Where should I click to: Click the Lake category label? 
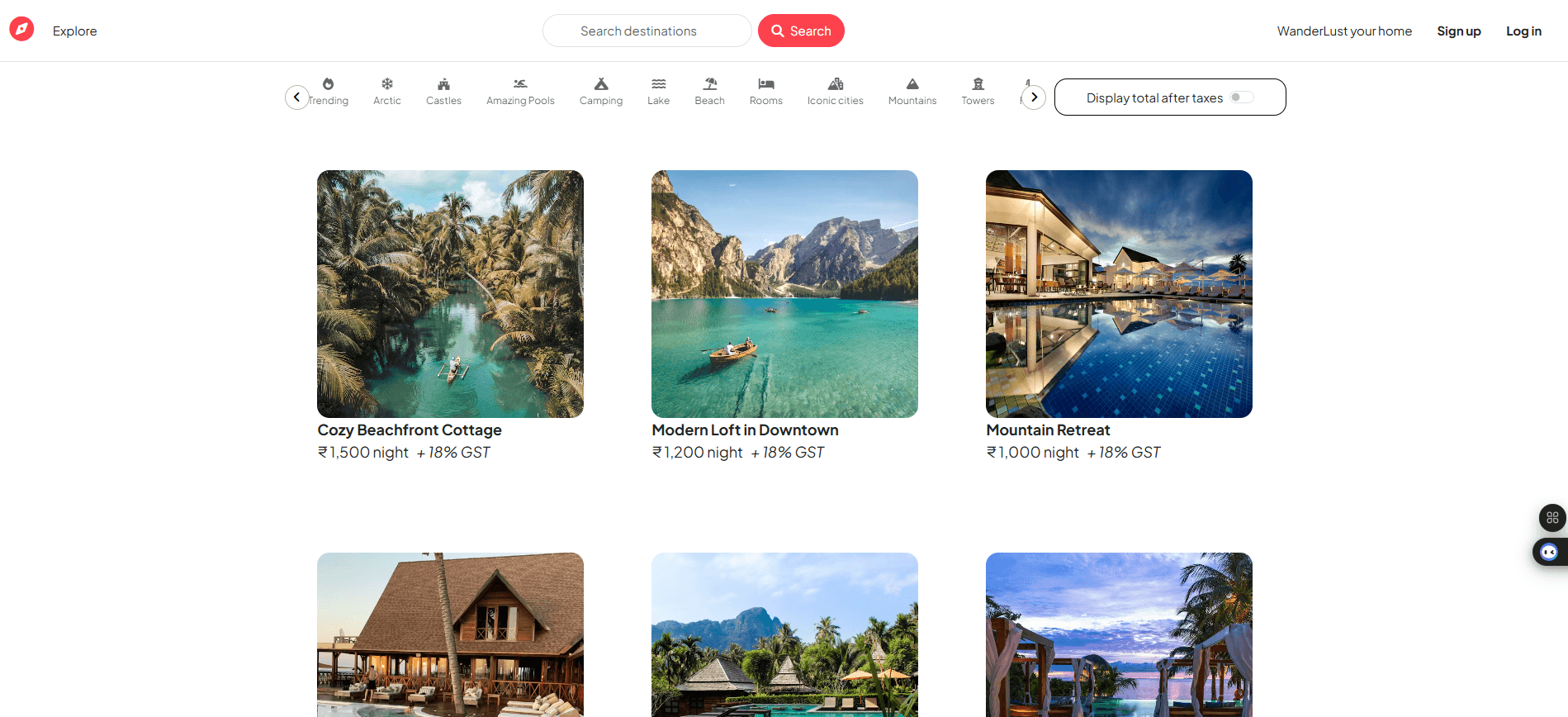coord(659,101)
